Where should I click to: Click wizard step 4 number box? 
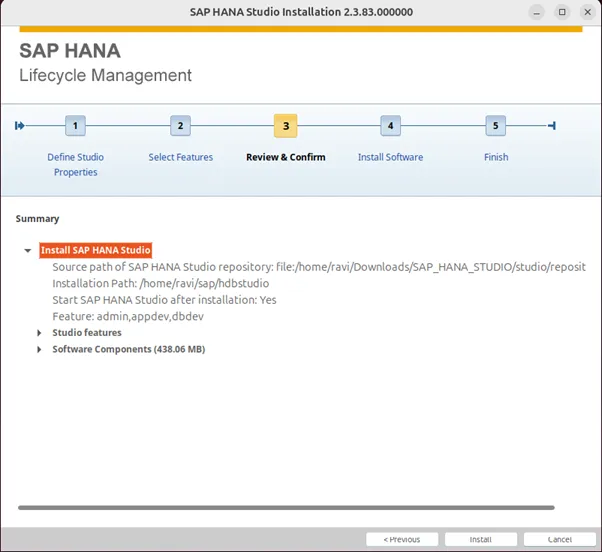[390, 126]
